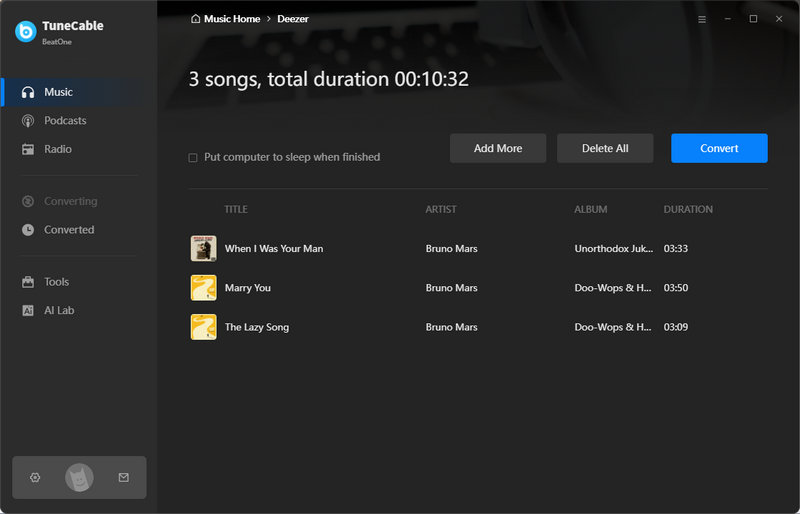The height and width of the screenshot is (514, 800).
Task: Close the TuneCable window
Action: (x=779, y=19)
